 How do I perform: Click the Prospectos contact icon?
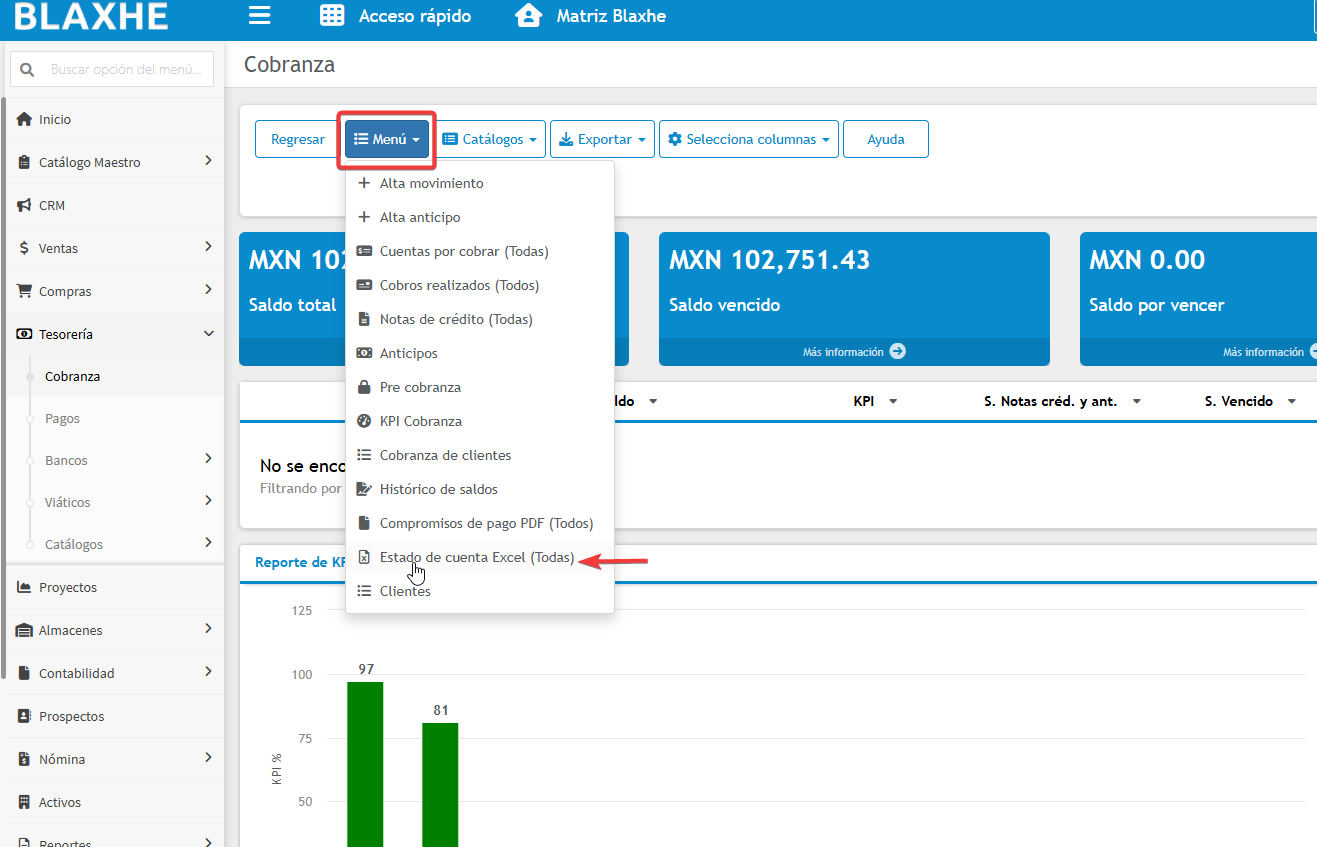tap(24, 716)
